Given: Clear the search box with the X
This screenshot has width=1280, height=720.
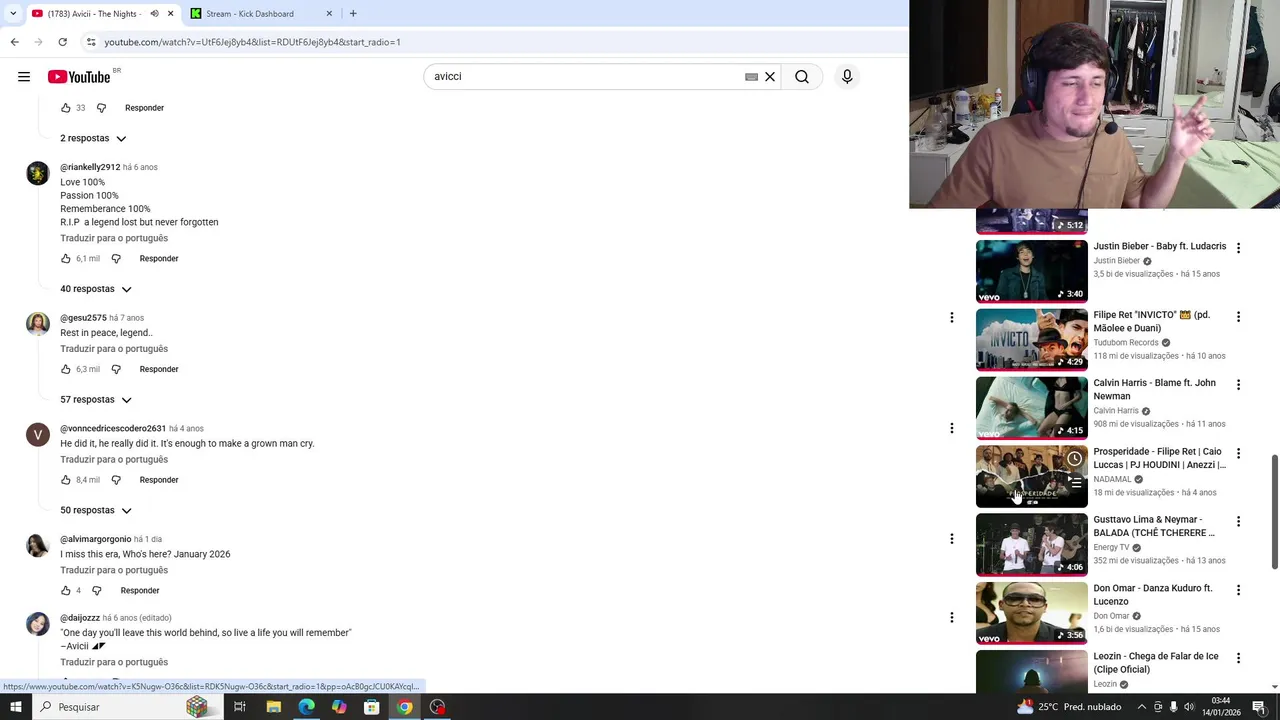Looking at the screenshot, I should [770, 77].
